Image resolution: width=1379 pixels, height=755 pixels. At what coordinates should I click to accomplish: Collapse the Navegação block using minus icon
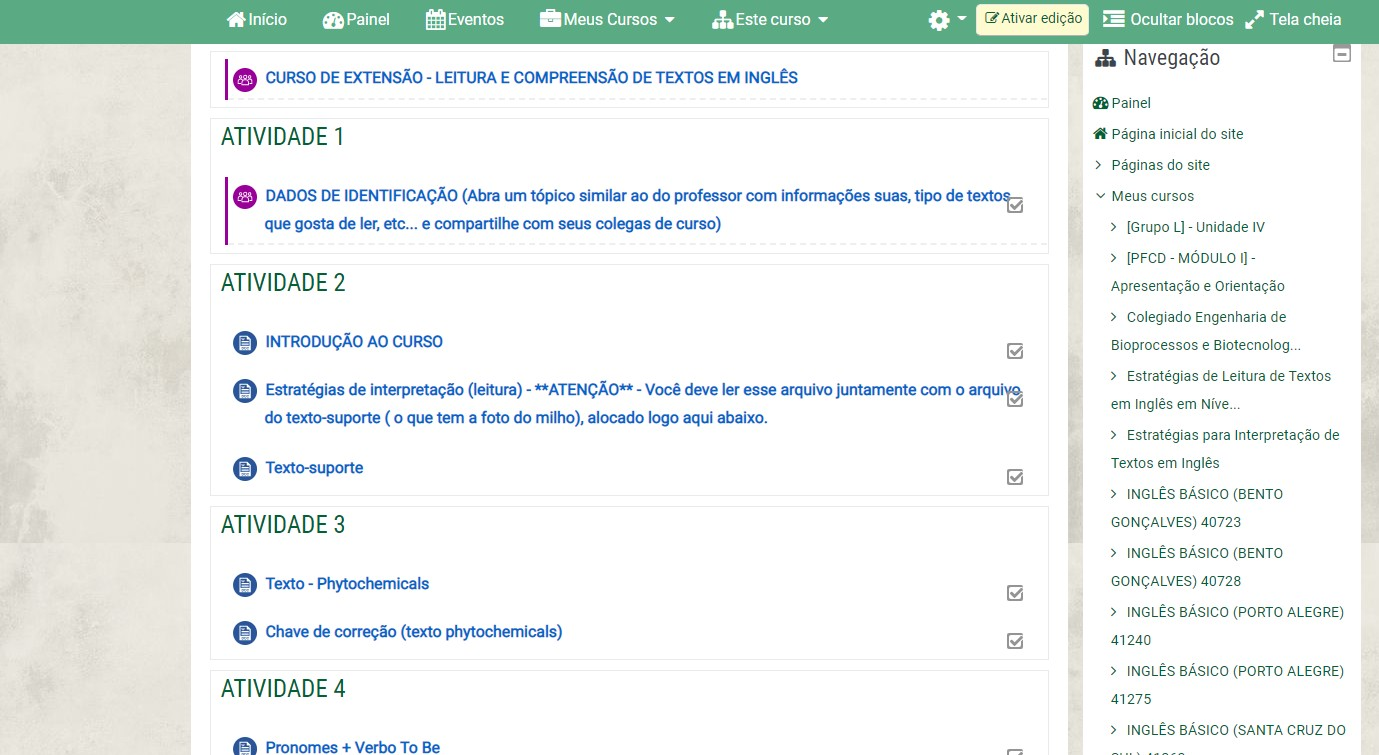tap(1342, 54)
